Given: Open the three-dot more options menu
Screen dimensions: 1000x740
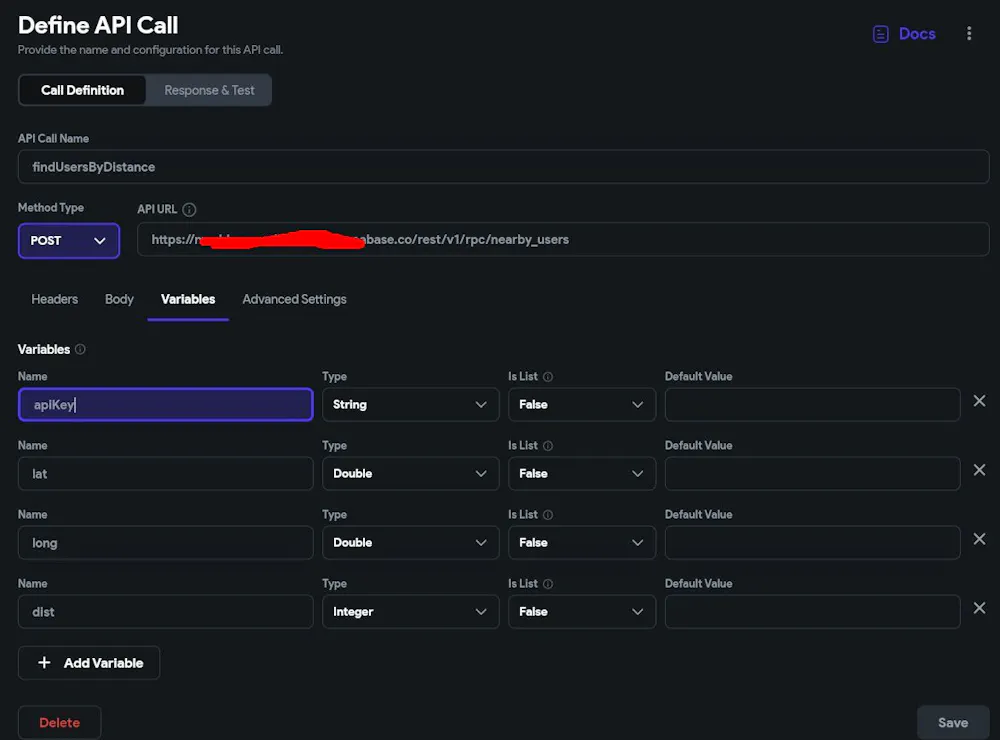Looking at the screenshot, I should pos(969,34).
